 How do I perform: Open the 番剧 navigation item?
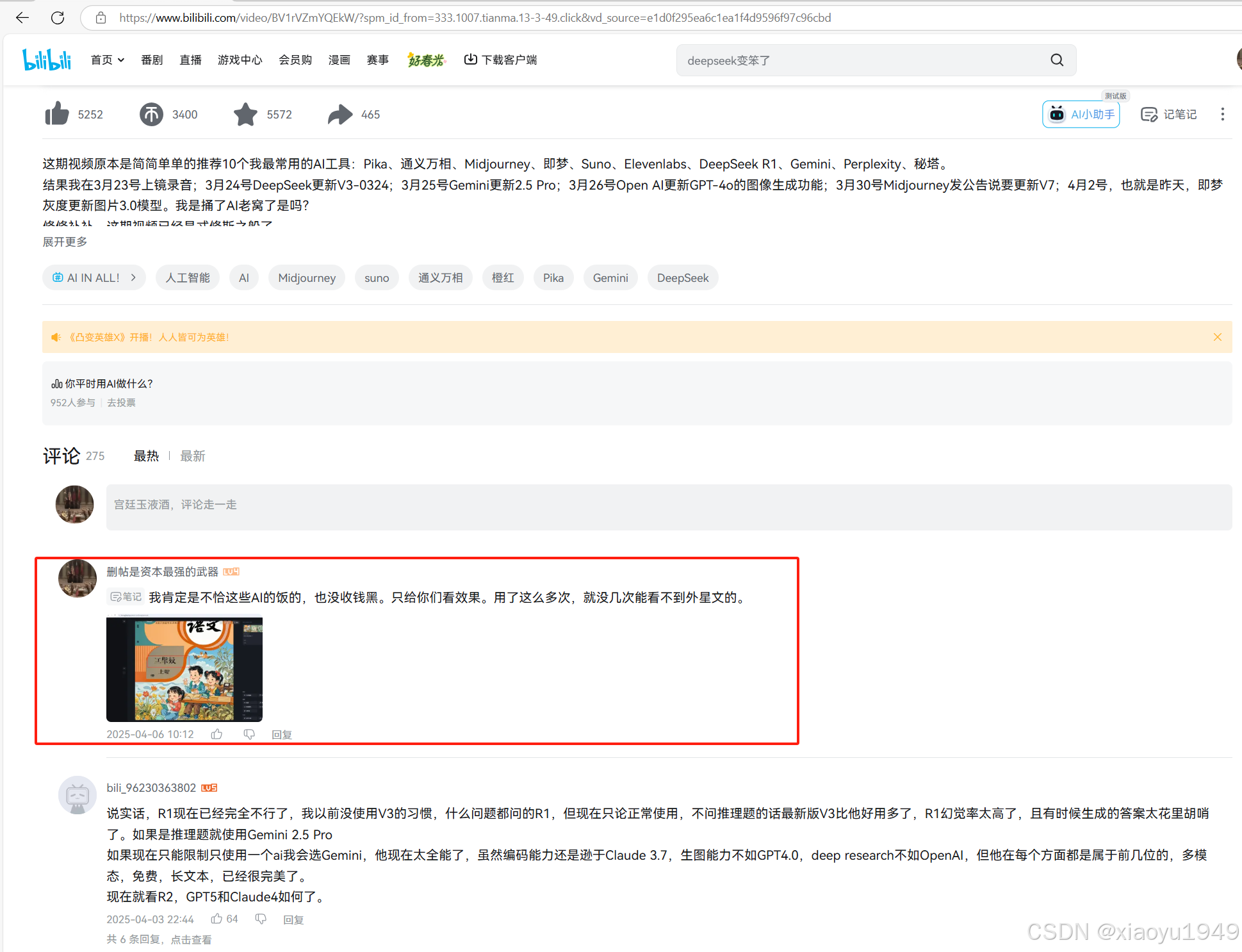pyautogui.click(x=152, y=60)
